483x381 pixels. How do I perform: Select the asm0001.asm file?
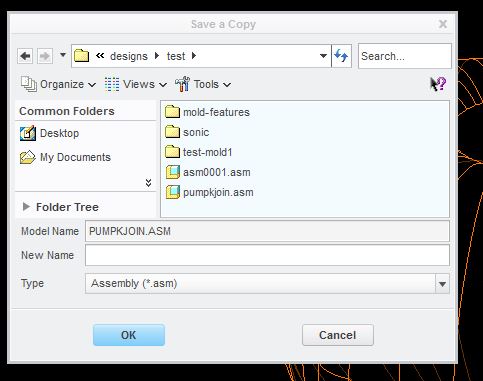tap(208, 172)
